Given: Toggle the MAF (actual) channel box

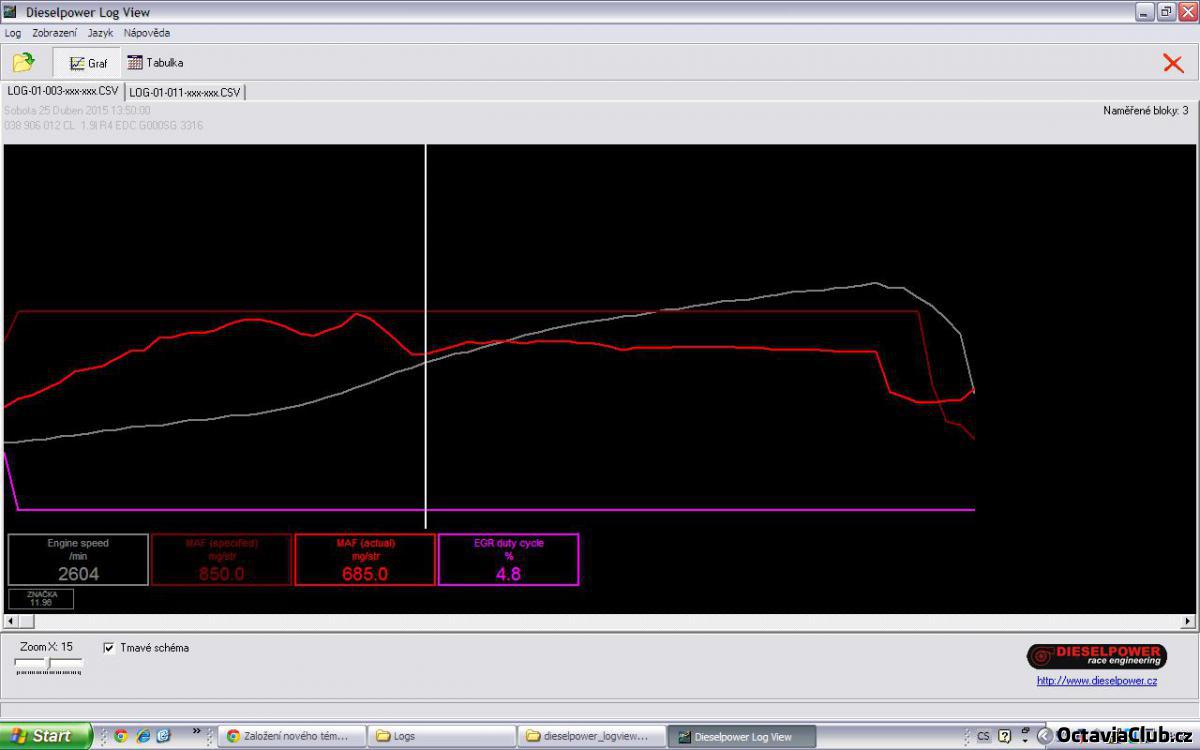Looking at the screenshot, I should pyautogui.click(x=365, y=559).
